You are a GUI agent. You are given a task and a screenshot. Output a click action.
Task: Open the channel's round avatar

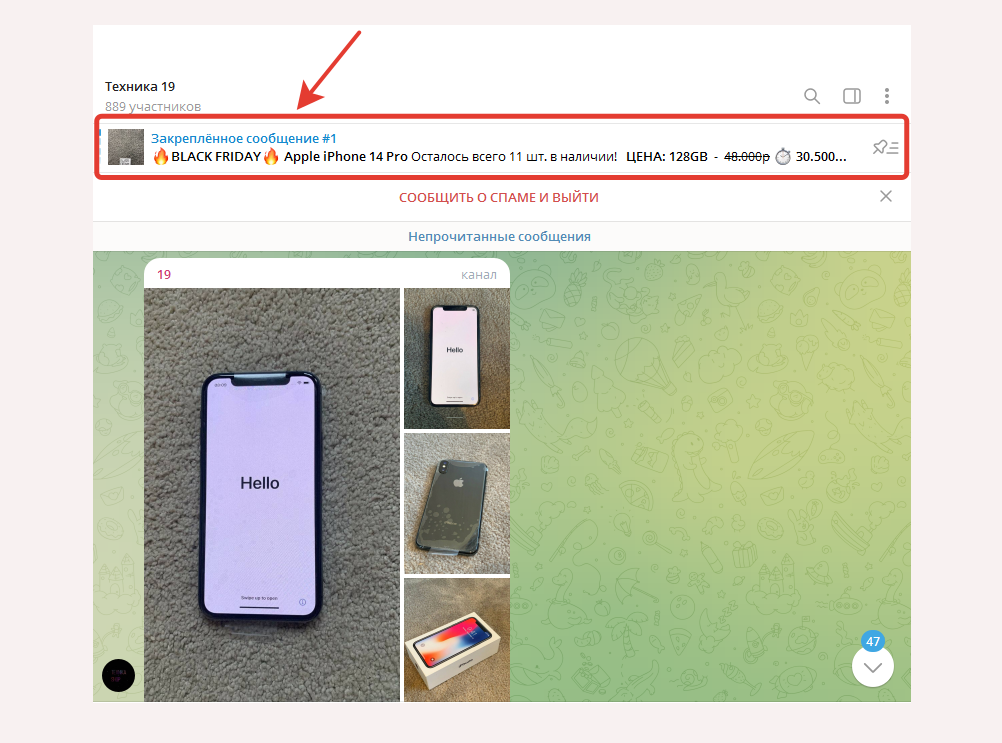click(x=118, y=675)
